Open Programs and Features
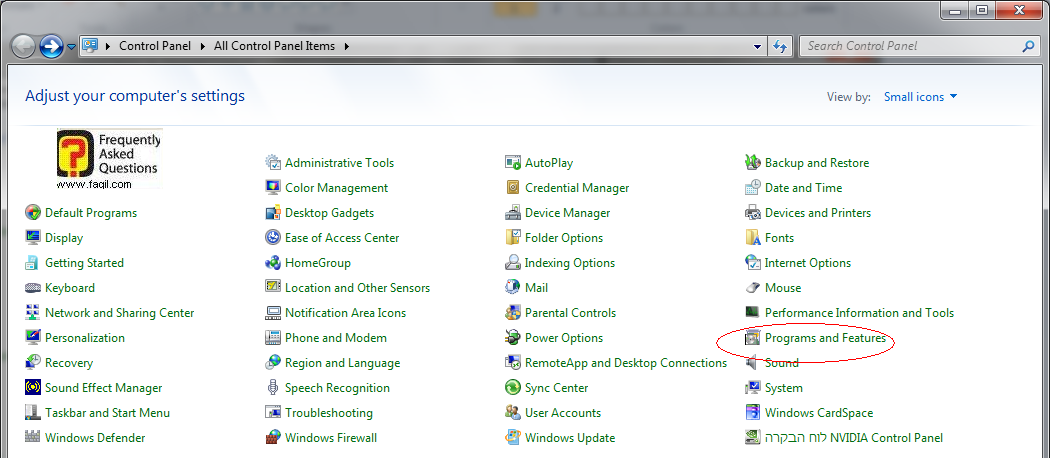This screenshot has height=458, width=1050. (825, 338)
